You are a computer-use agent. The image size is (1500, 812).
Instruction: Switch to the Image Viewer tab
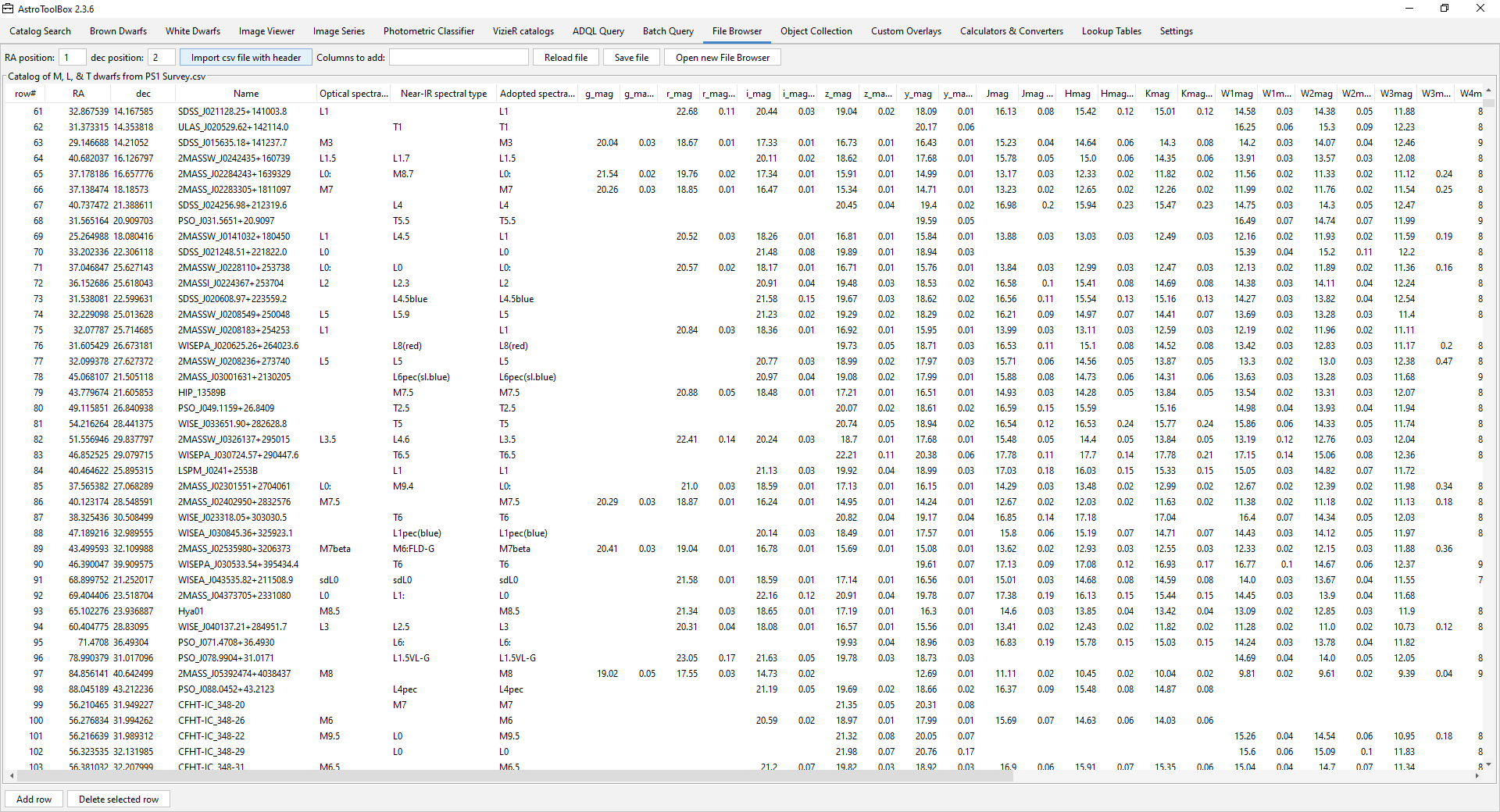[266, 31]
